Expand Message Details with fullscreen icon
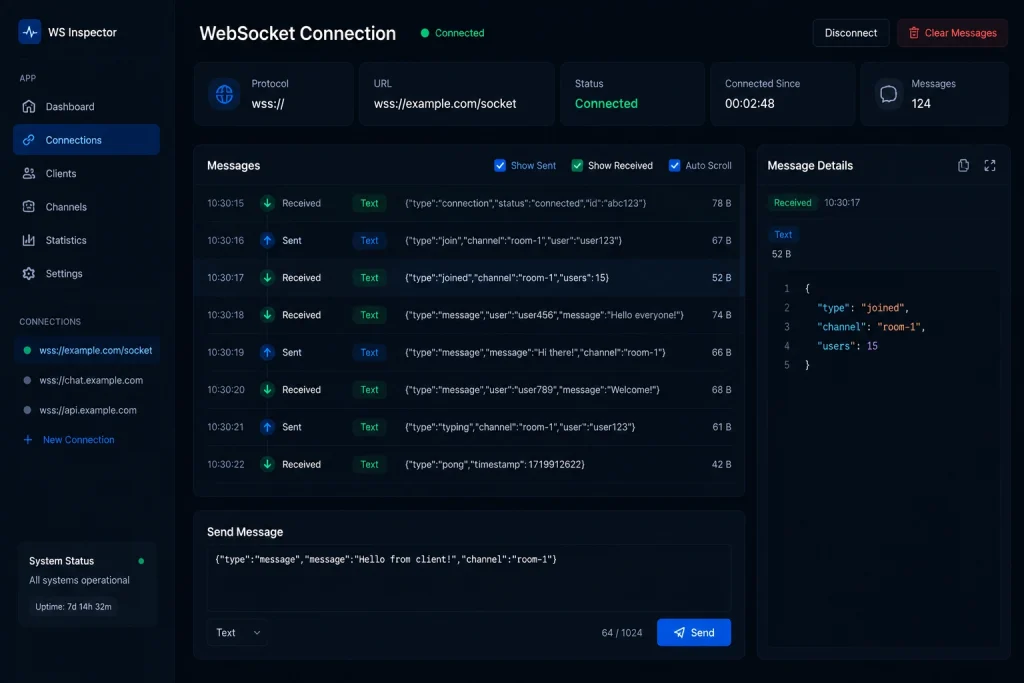Viewport: 1024px width, 683px height. (x=990, y=165)
